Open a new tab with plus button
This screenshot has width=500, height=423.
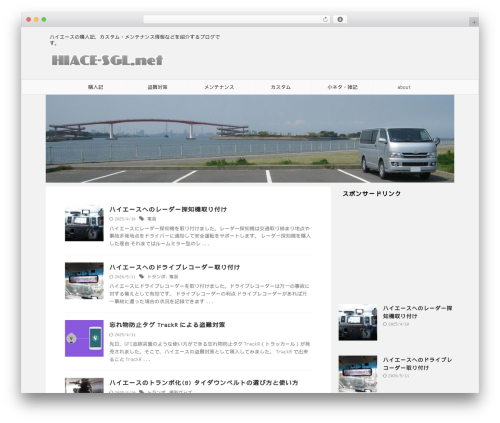(x=474, y=22)
